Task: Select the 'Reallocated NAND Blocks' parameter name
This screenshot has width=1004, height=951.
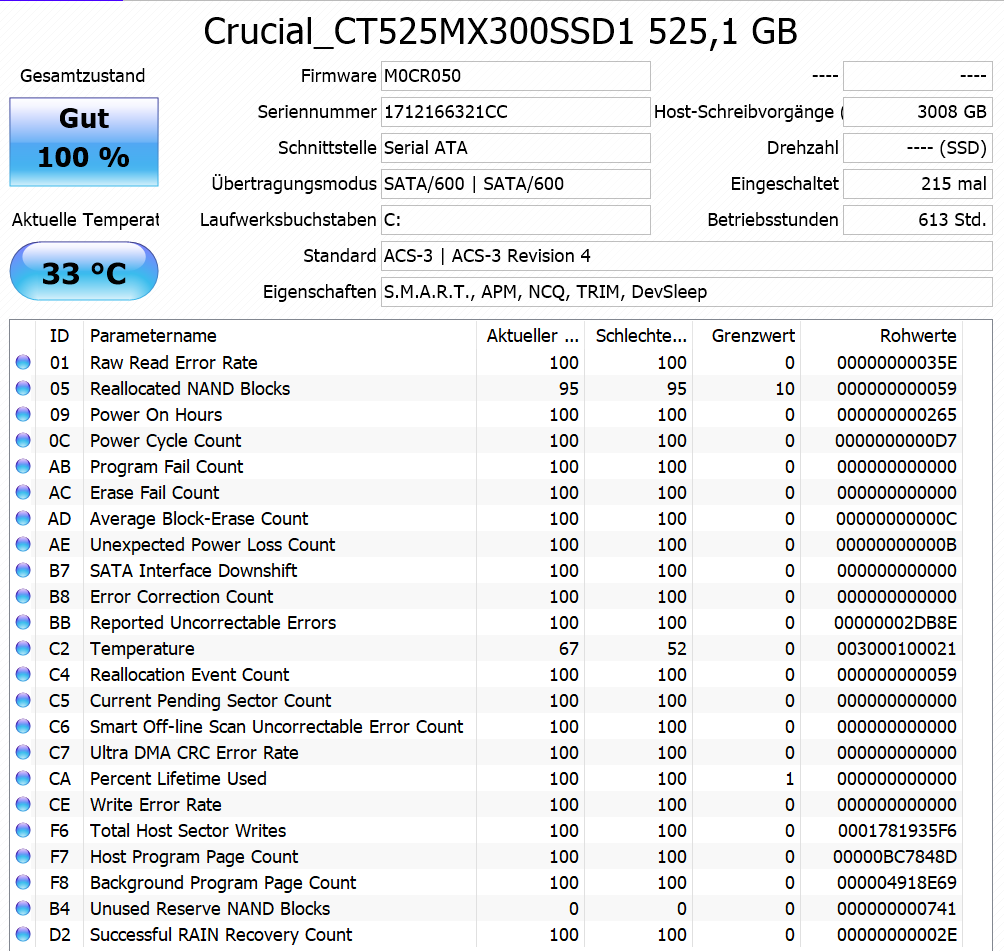Action: [190, 389]
